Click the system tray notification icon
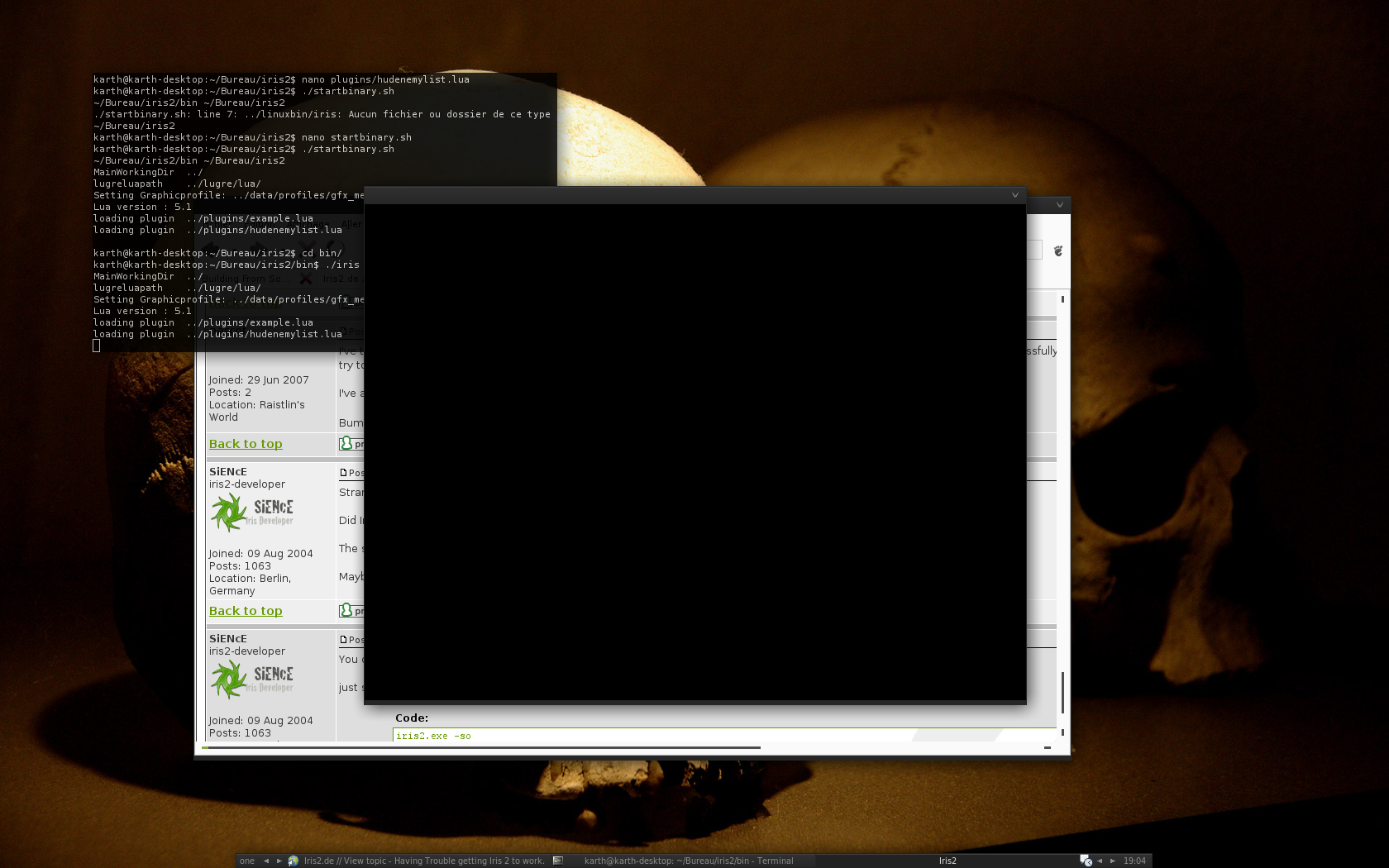1389x868 pixels. [x=1086, y=861]
